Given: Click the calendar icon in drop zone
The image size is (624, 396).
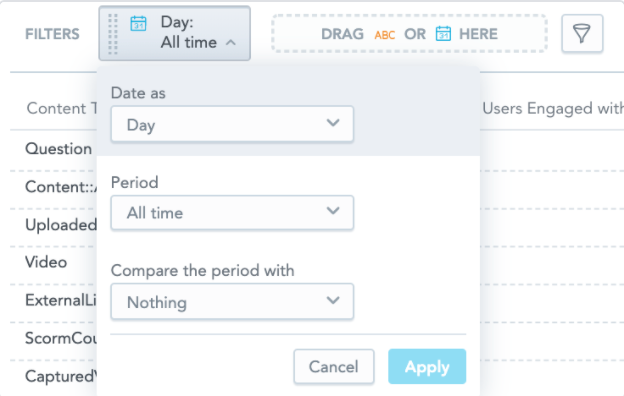Looking at the screenshot, I should (x=443, y=33).
